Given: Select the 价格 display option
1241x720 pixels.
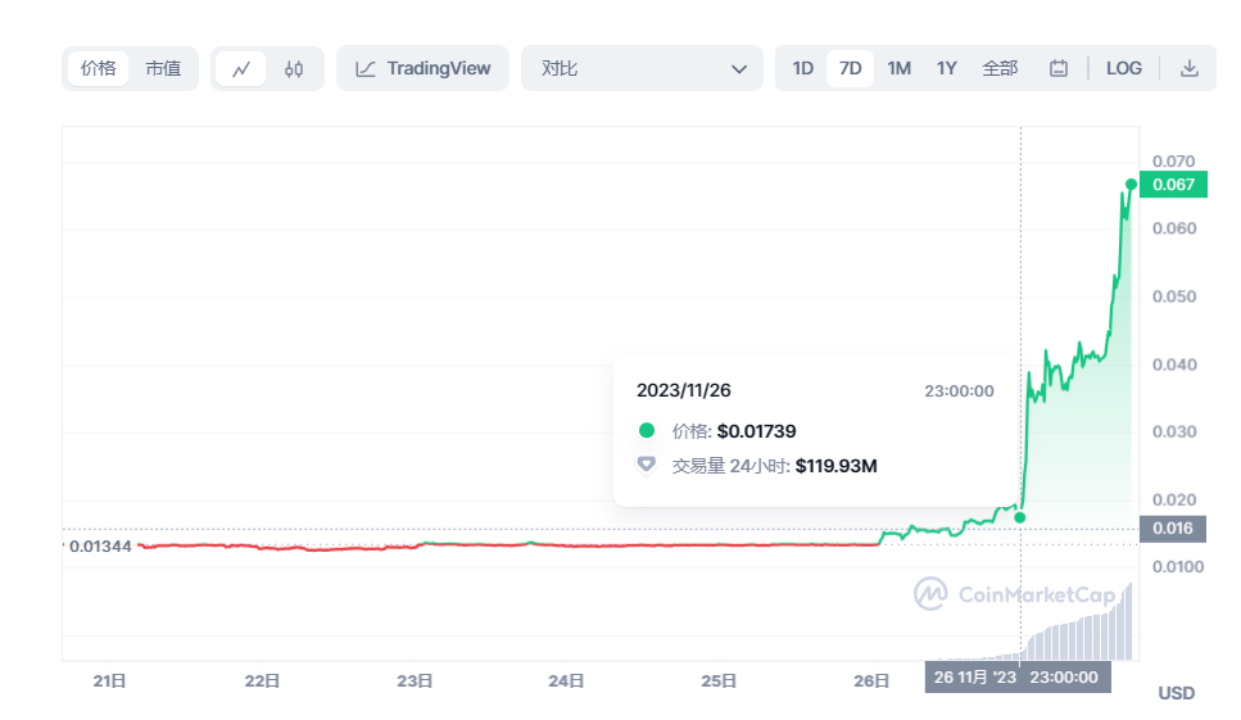Looking at the screenshot, I should (x=97, y=68).
